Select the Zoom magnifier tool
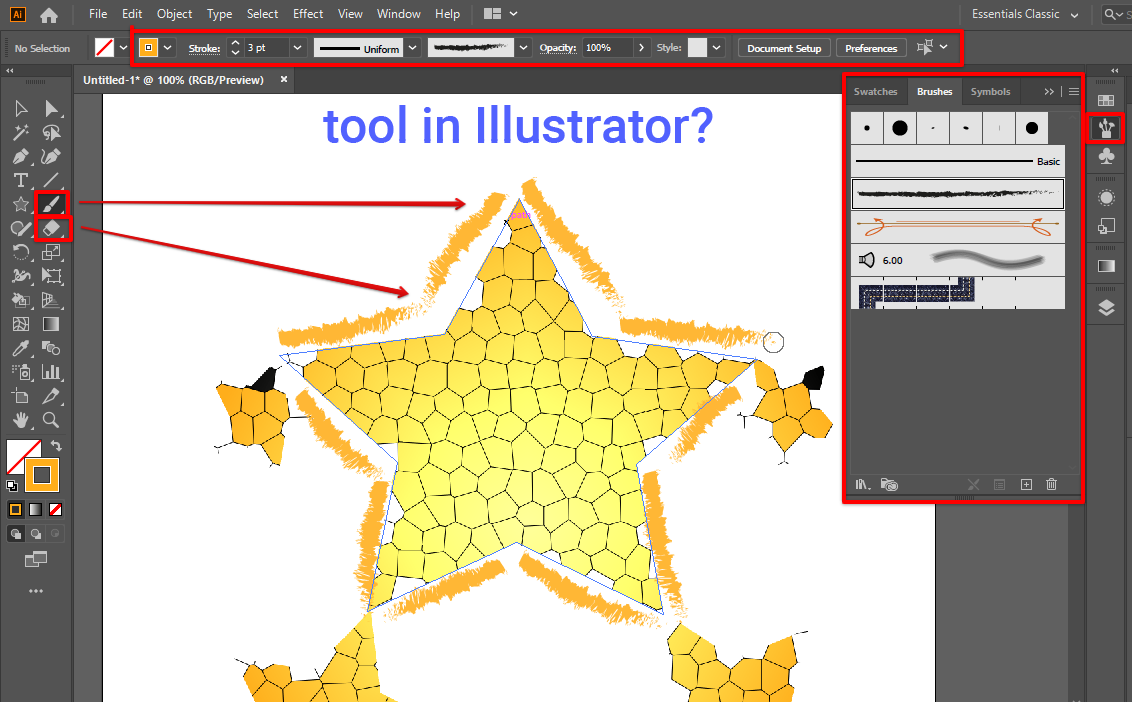This screenshot has width=1132, height=702. [x=51, y=420]
